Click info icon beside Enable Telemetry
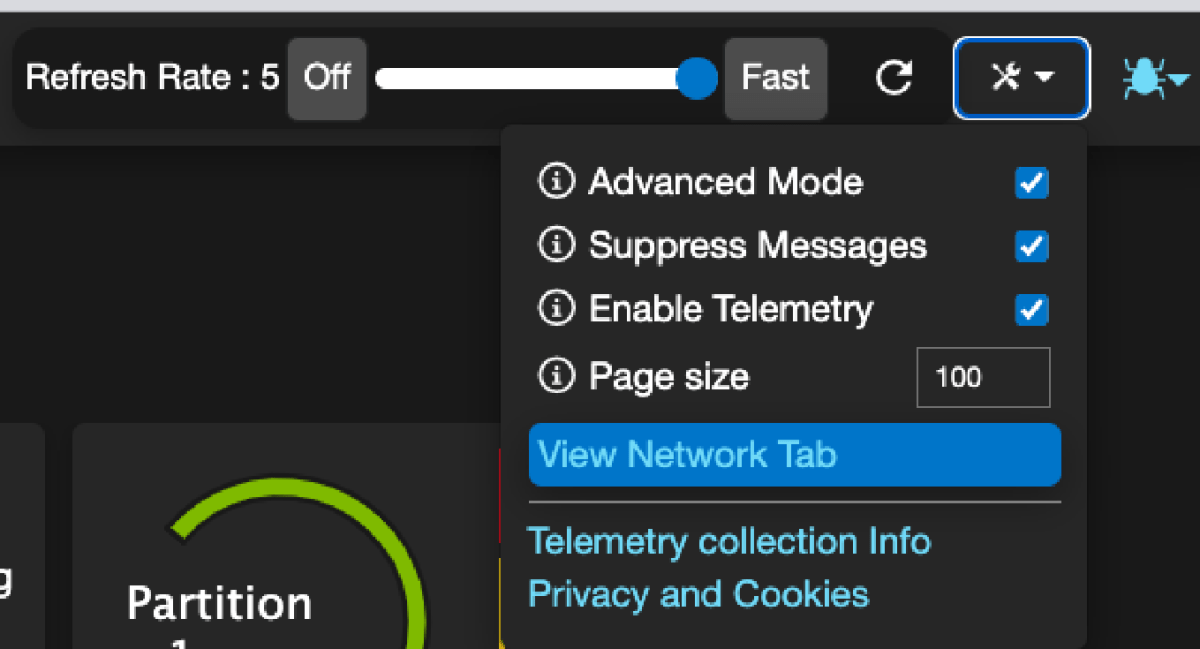1200x649 pixels. tap(556, 309)
